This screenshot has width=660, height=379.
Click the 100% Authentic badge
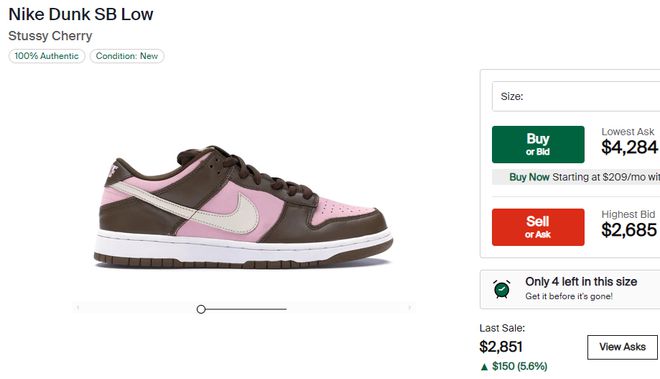pos(47,56)
